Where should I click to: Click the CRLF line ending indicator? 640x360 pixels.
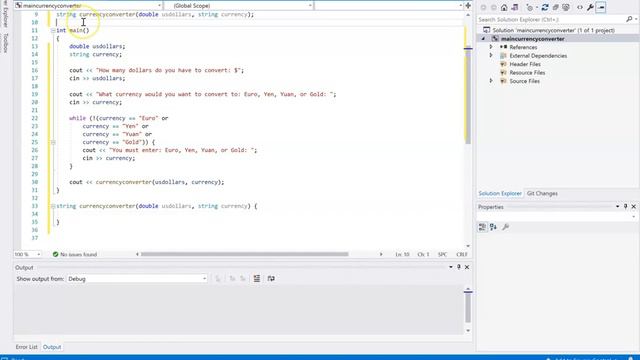tap(462, 254)
